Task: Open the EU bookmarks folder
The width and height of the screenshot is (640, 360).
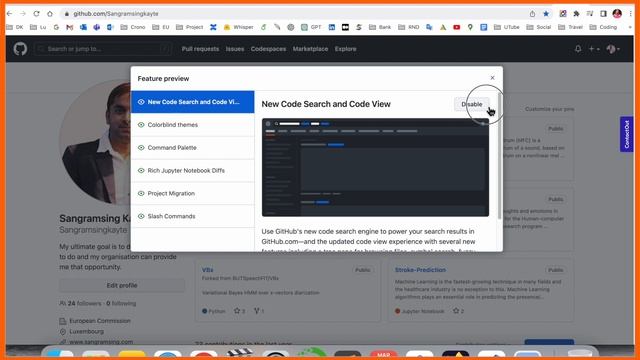Action: point(160,27)
